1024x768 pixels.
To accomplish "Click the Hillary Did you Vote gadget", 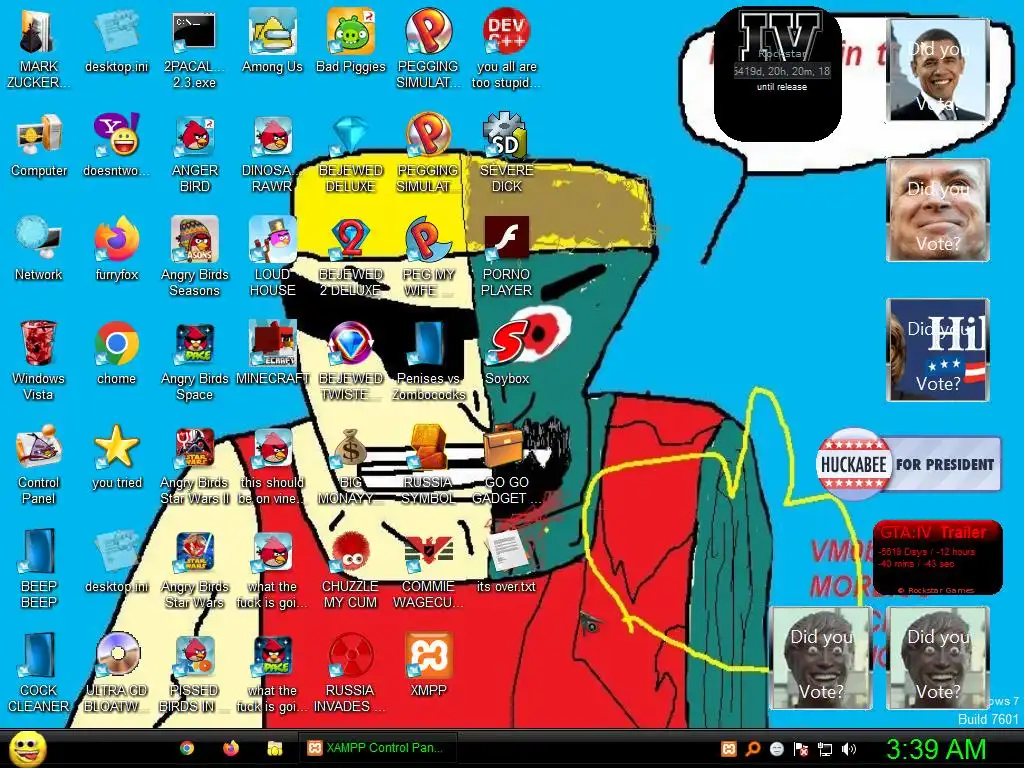I will pos(938,350).
